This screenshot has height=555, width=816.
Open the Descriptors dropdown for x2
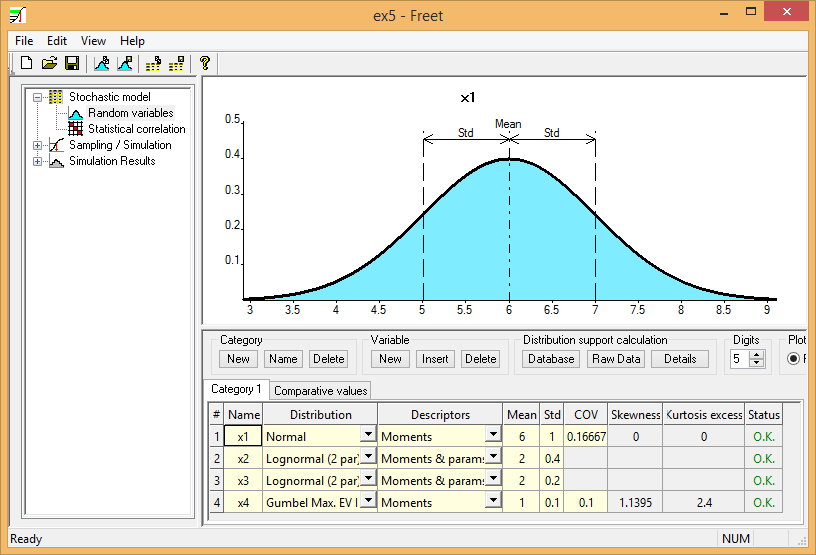(x=493, y=456)
